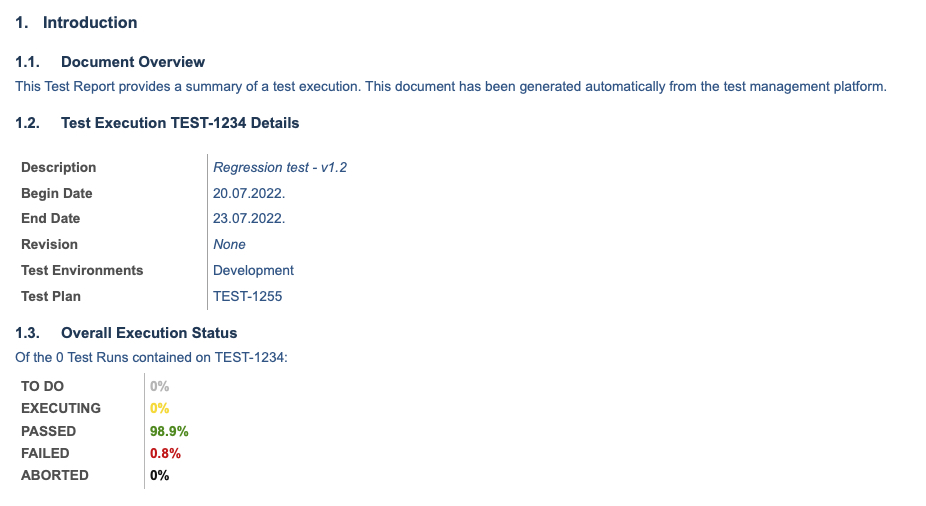Click the Regression test - v1.2 description
The width and height of the screenshot is (926, 506).
(x=280, y=168)
